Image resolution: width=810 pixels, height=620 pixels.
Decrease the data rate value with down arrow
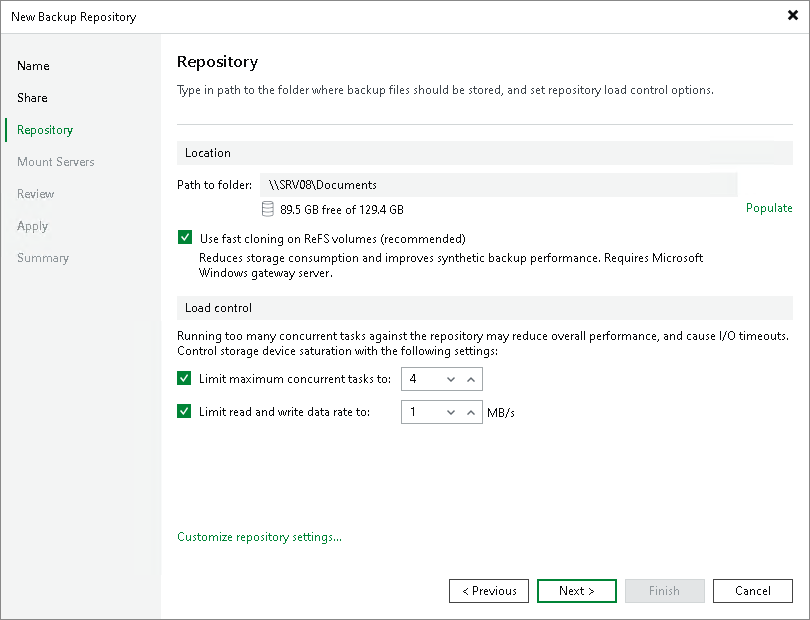coord(451,412)
